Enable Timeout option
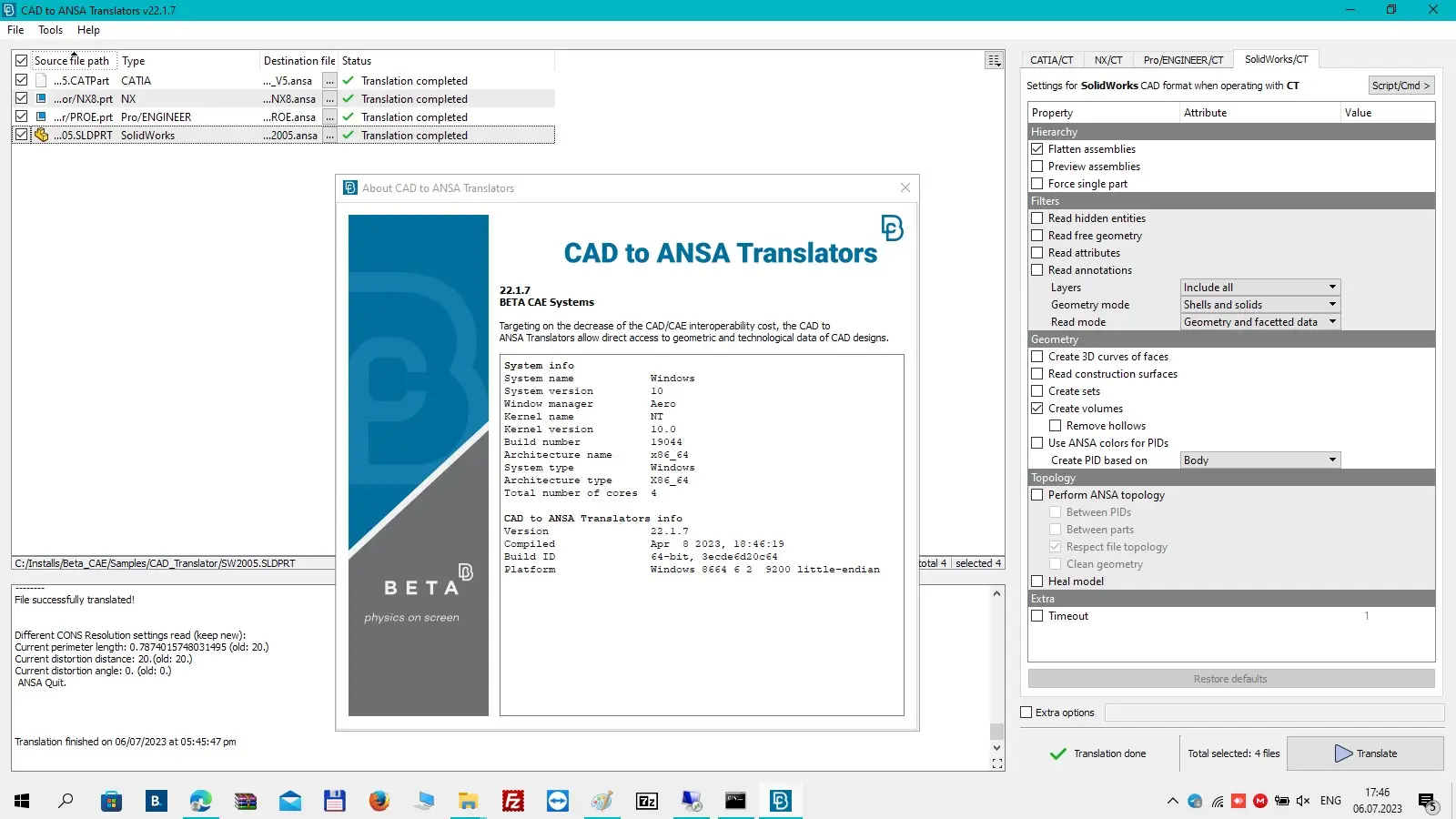The image size is (1456, 819). 1036,615
